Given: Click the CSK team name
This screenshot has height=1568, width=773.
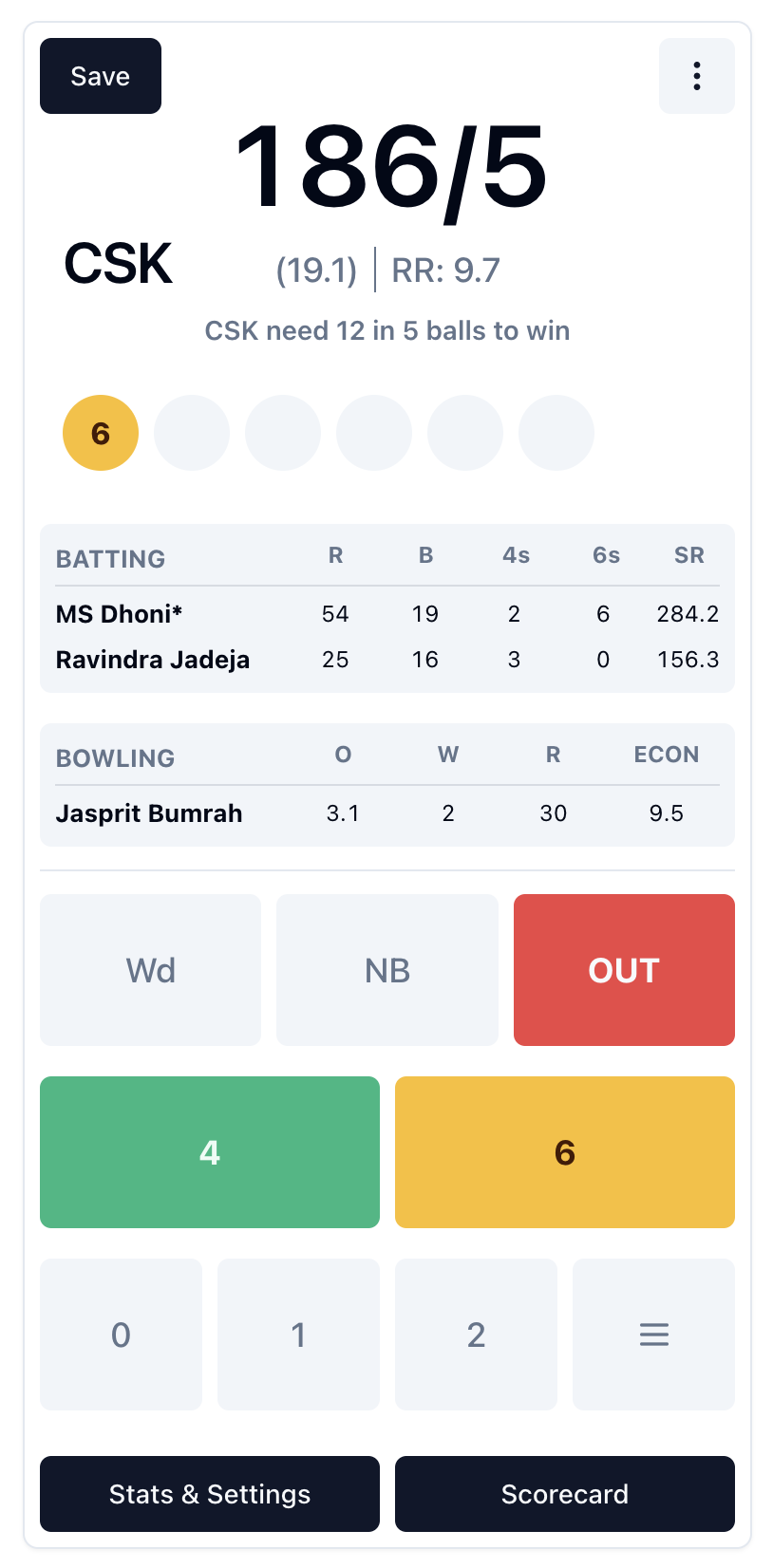Looking at the screenshot, I should click(x=118, y=264).
